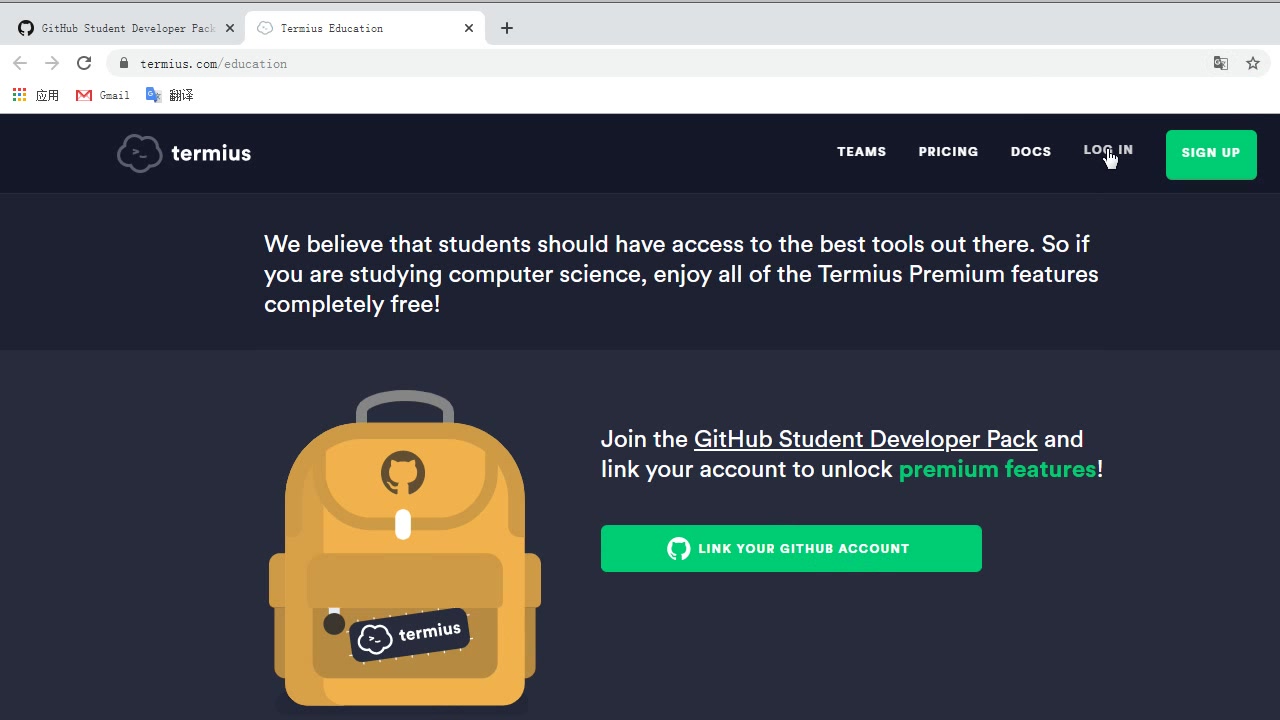Click the GitHub octocat on the backpack
Image resolution: width=1280 pixels, height=720 pixels.
[404, 472]
